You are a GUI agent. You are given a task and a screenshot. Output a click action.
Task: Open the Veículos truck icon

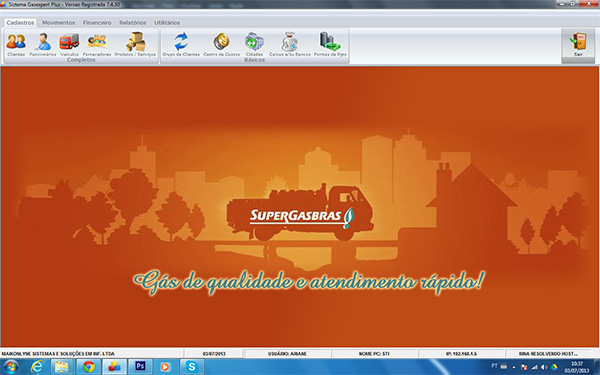click(69, 44)
